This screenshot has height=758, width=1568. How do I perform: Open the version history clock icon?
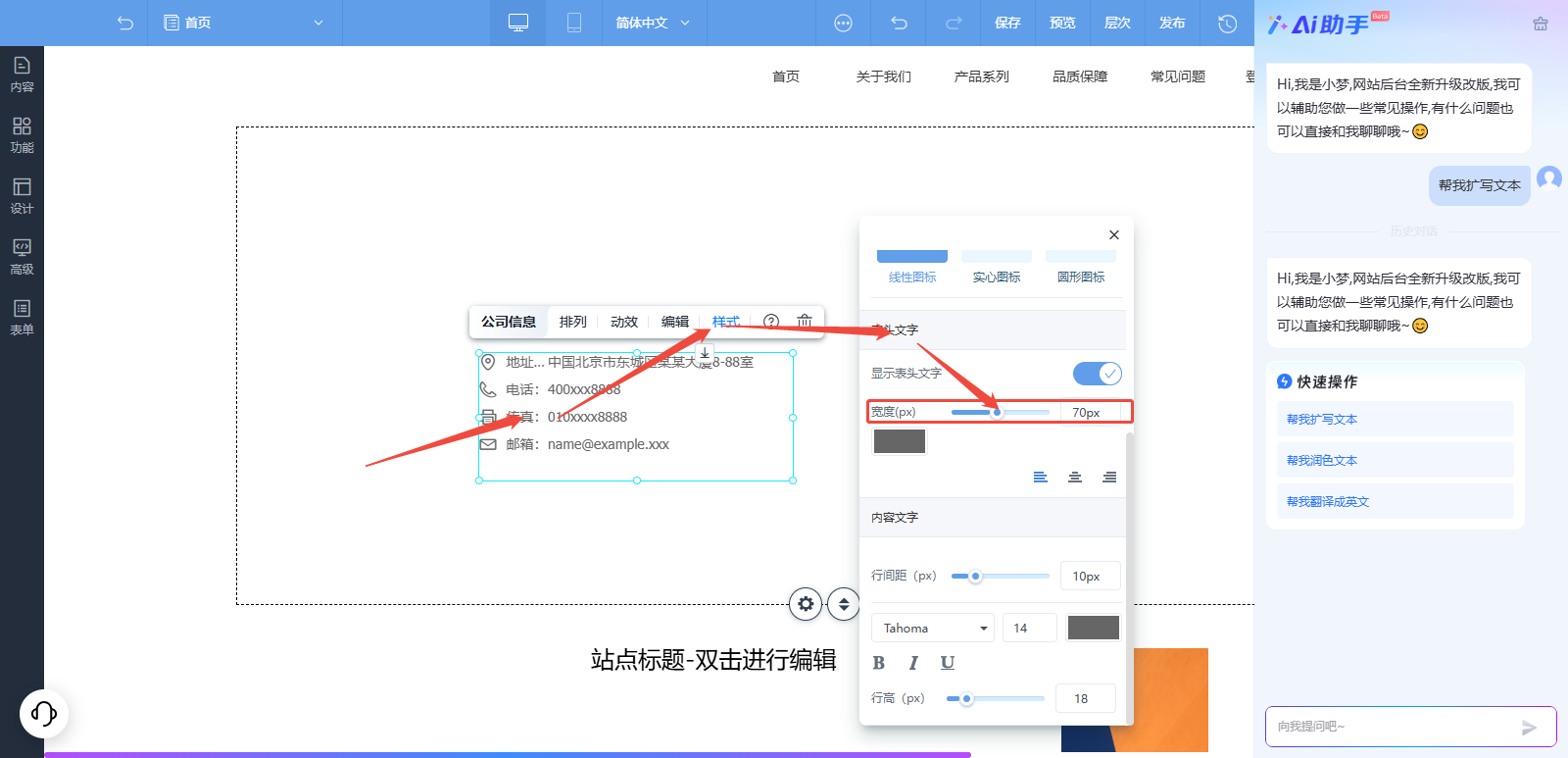(x=1227, y=23)
